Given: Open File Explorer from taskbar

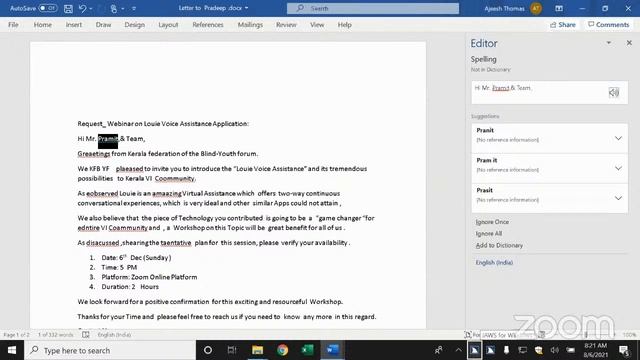Looking at the screenshot, I should click(257, 350).
